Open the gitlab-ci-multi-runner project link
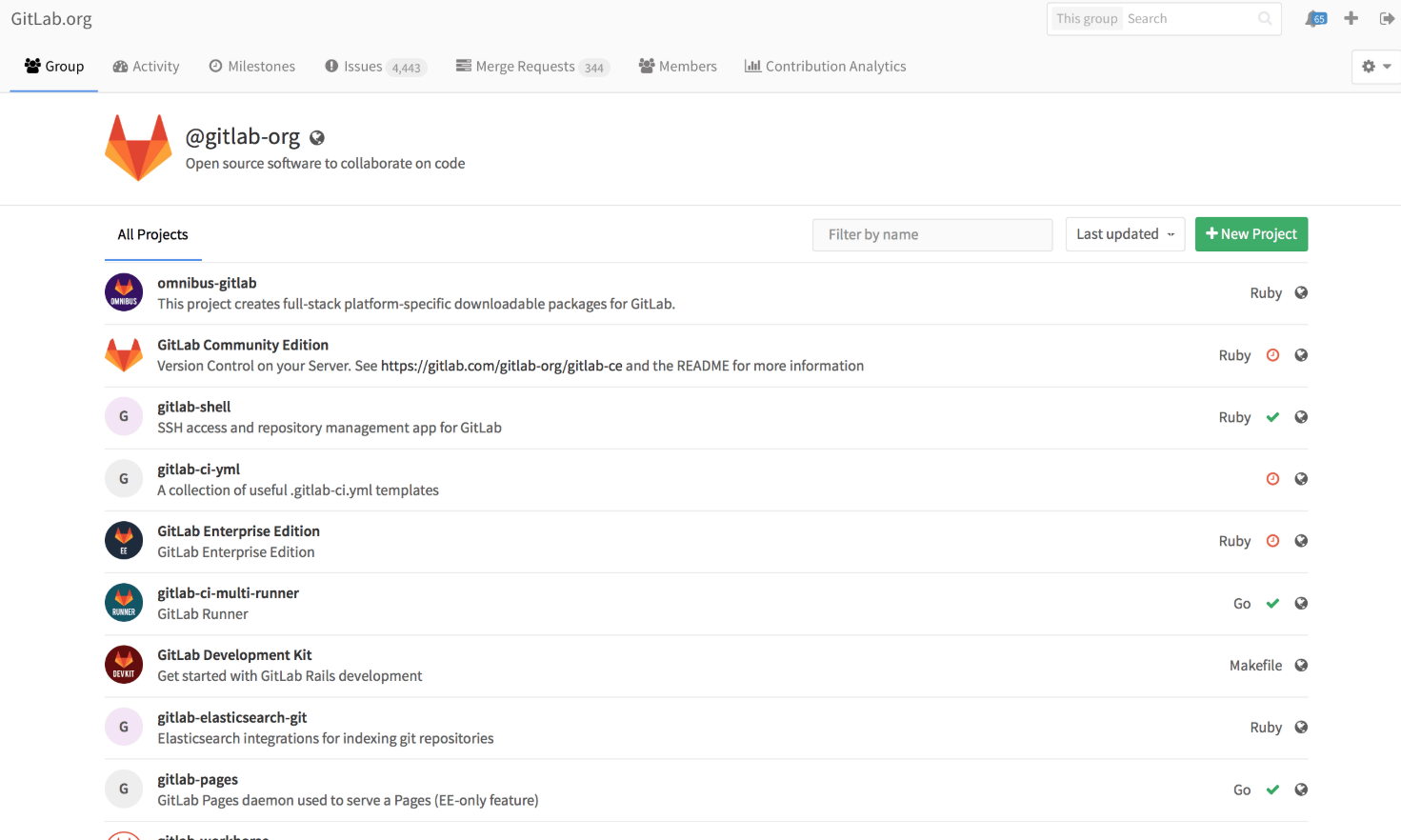 pos(229,593)
